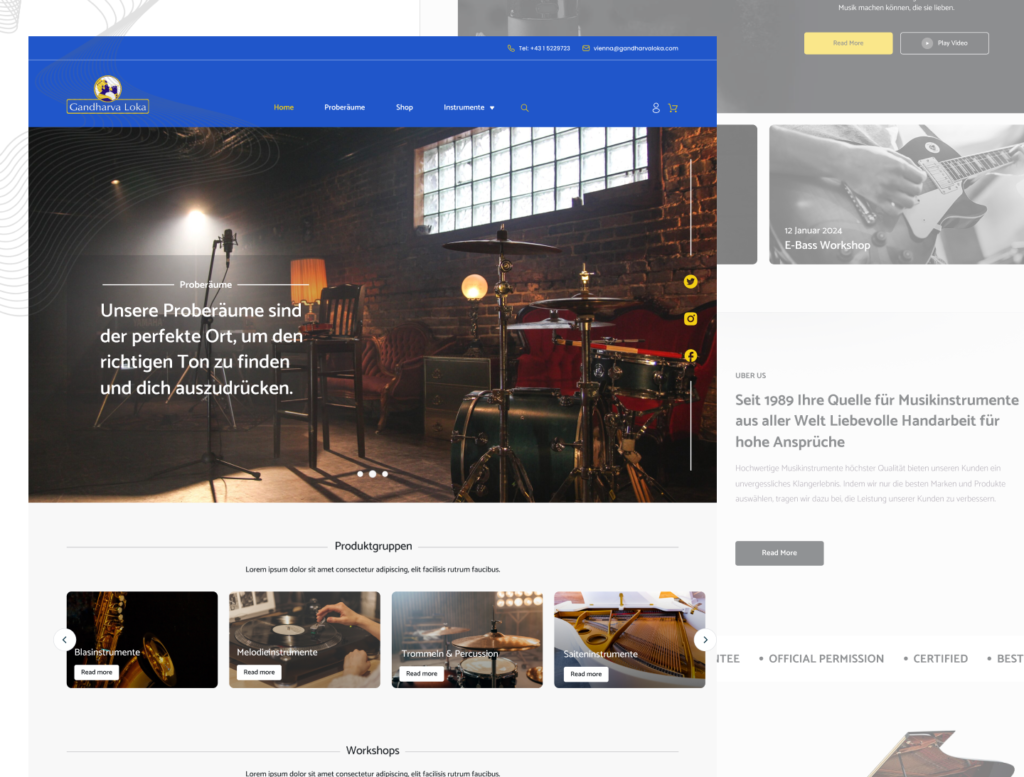Expand the Instrumente dropdown menu
Viewport: 1024px width, 777px height.
469,108
